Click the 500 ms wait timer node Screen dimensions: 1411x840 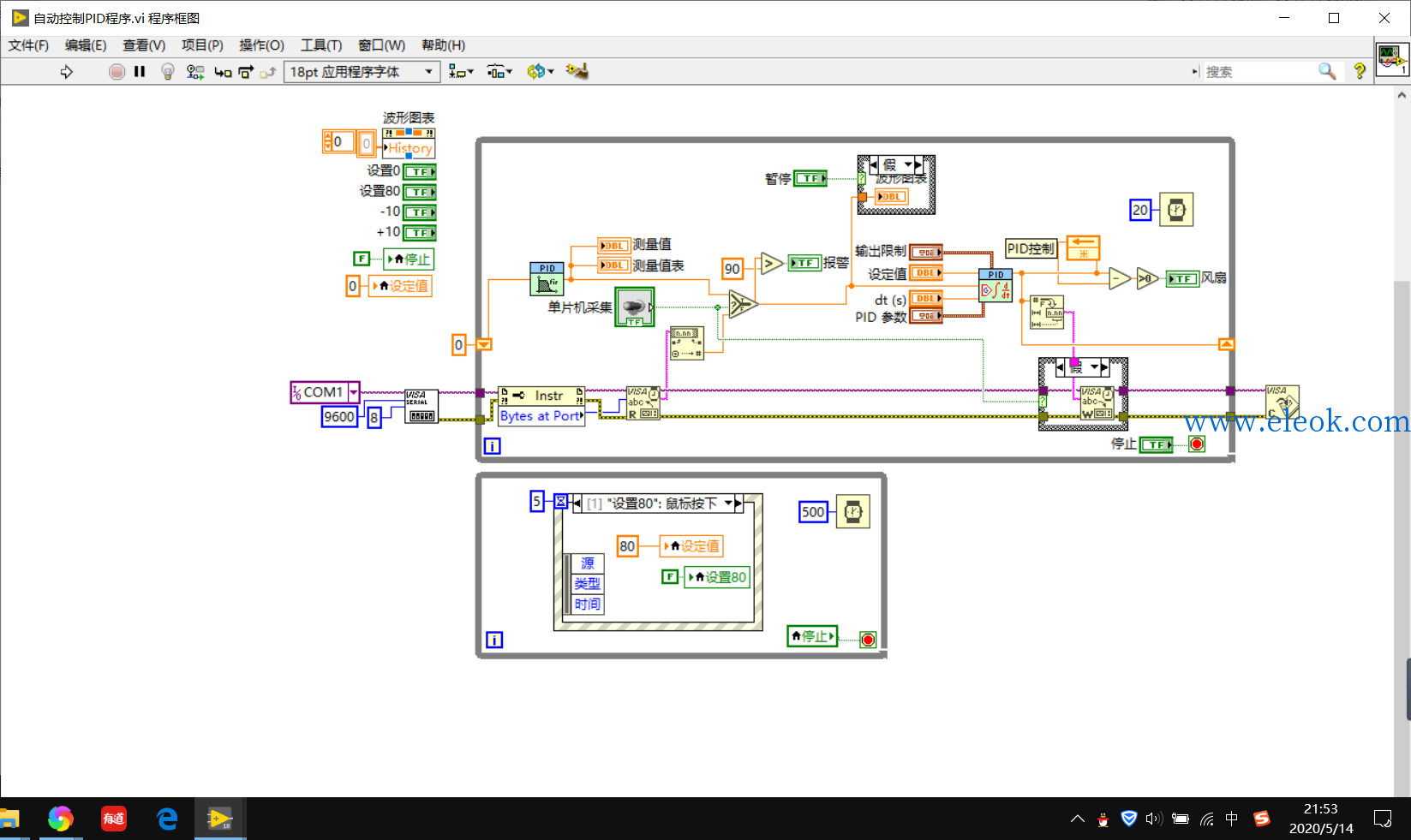click(852, 512)
